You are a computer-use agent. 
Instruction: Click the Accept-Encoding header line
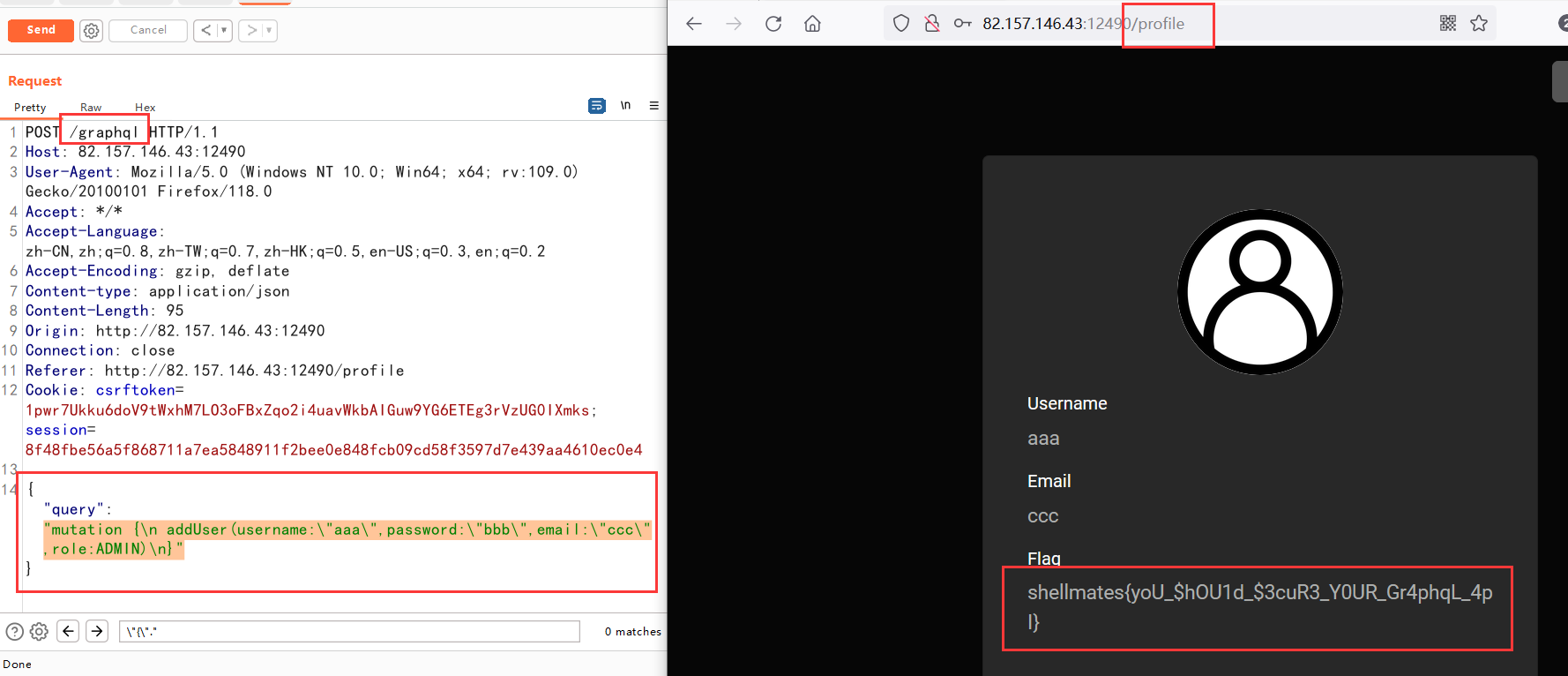pyautogui.click(x=157, y=271)
